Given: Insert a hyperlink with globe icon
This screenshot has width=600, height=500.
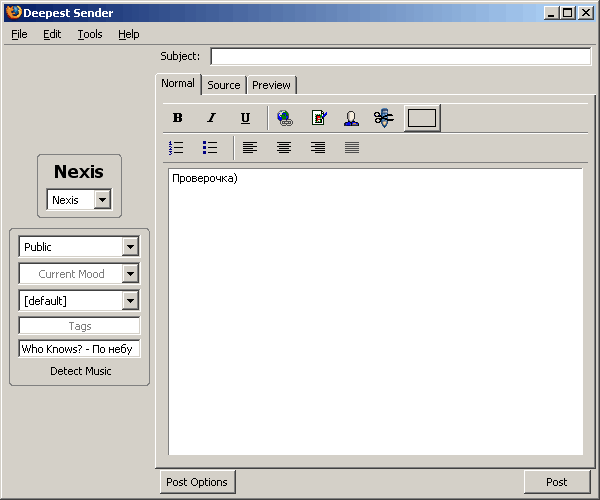Looking at the screenshot, I should coord(285,118).
